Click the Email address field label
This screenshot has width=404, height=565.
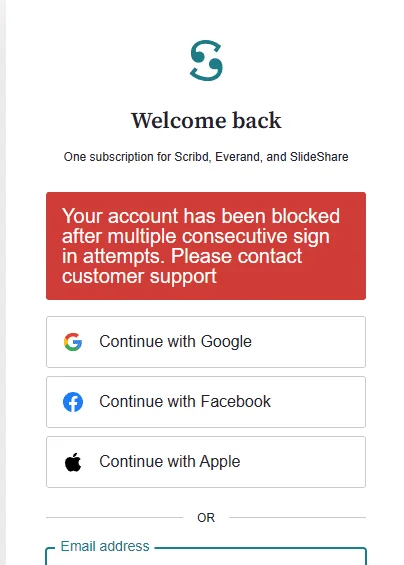coord(105,546)
